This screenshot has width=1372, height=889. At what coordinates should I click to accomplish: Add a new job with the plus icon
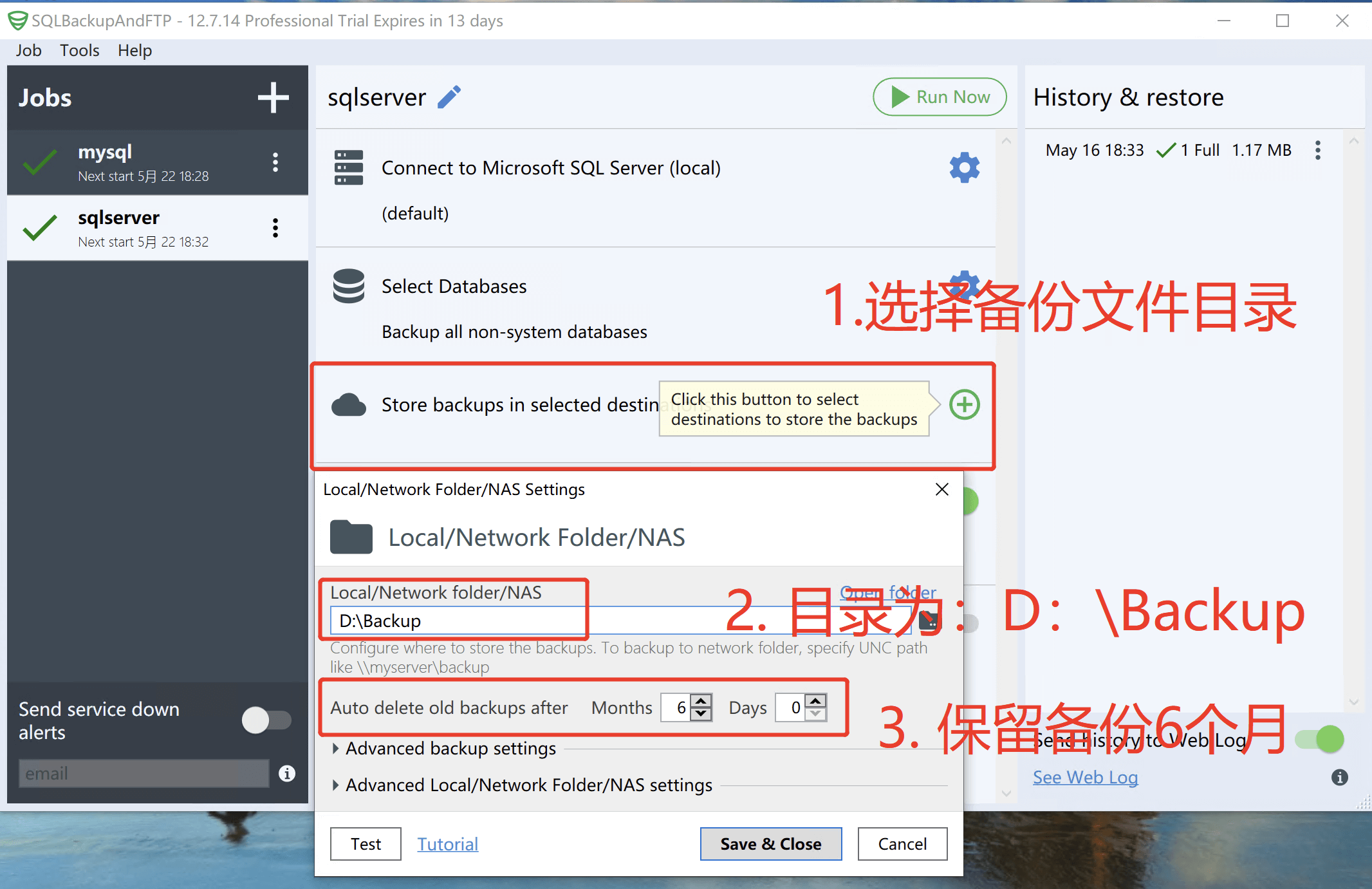(273, 98)
